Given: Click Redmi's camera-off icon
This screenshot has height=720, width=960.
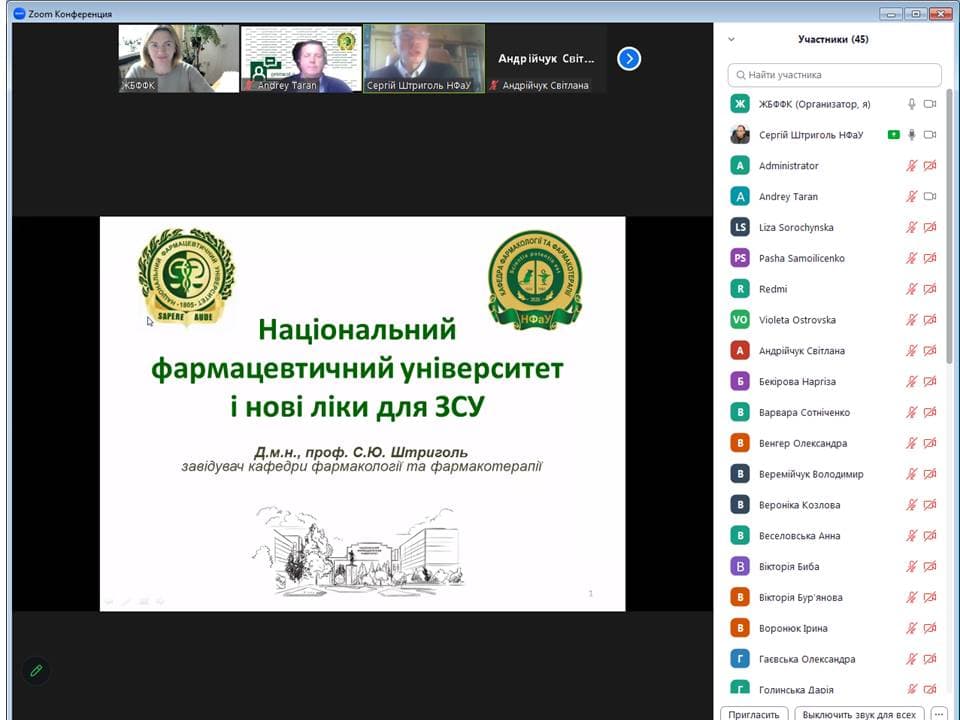Looking at the screenshot, I should pyautogui.click(x=930, y=289).
